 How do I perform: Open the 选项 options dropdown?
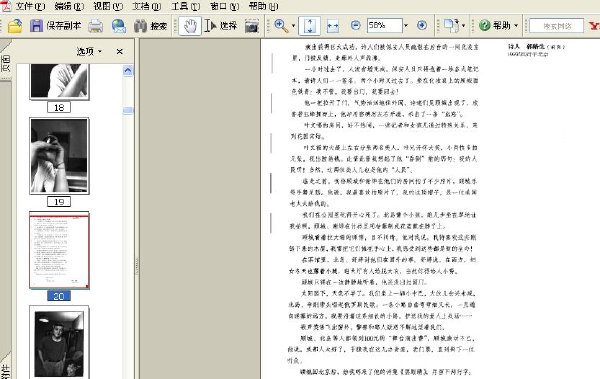coord(90,51)
